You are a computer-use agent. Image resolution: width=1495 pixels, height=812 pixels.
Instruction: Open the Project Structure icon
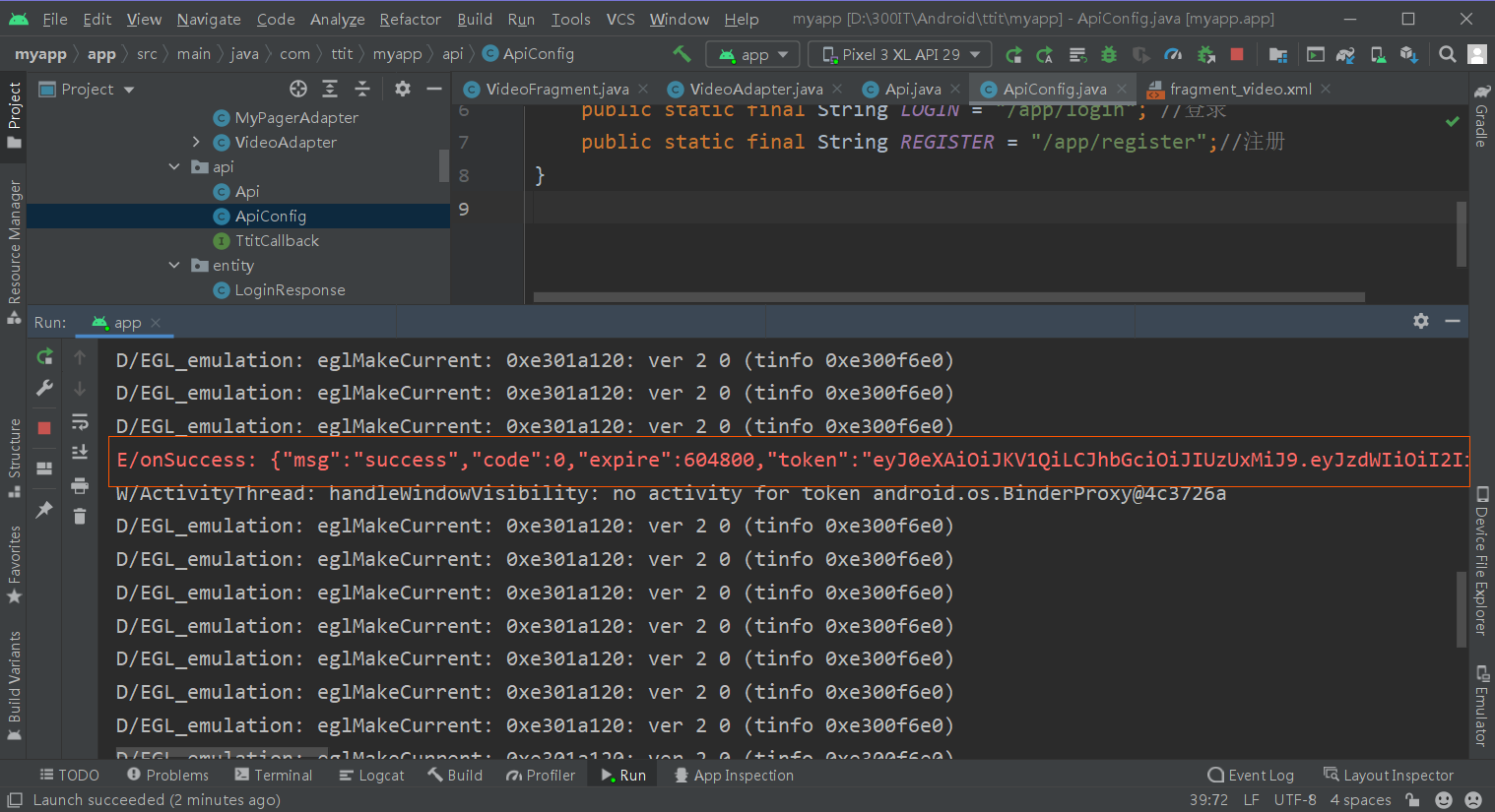[1278, 54]
